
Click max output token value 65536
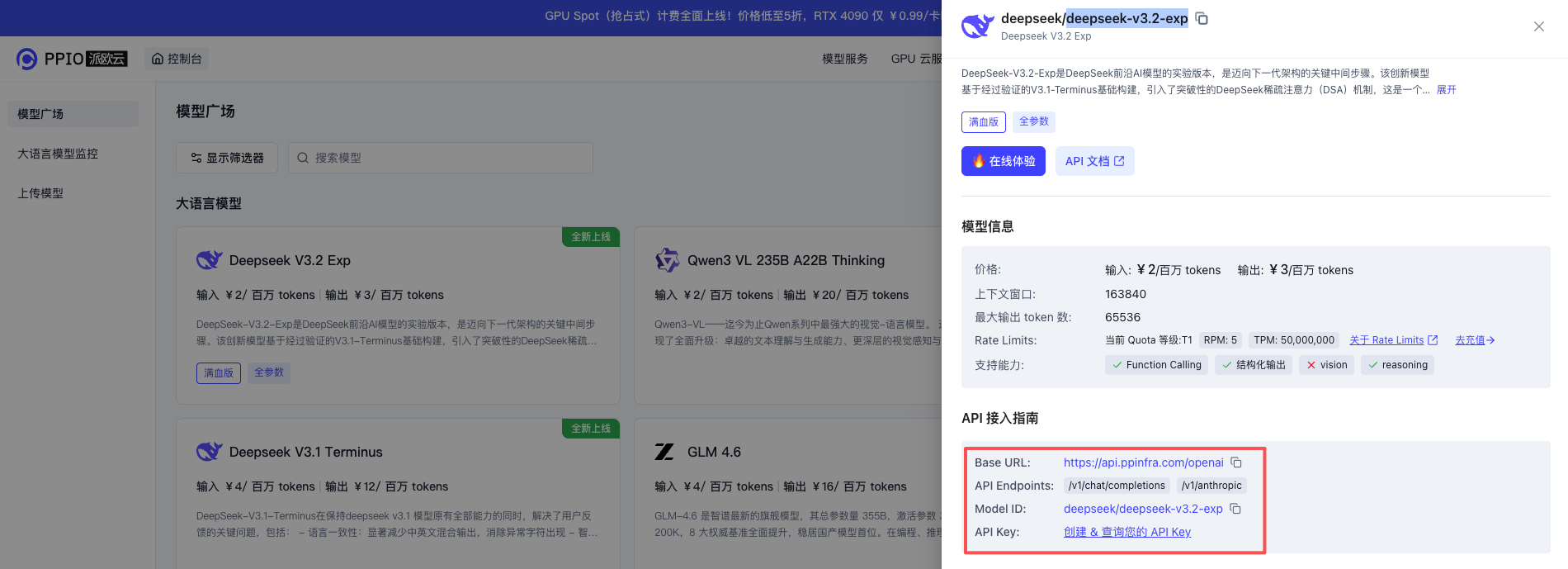(1123, 317)
